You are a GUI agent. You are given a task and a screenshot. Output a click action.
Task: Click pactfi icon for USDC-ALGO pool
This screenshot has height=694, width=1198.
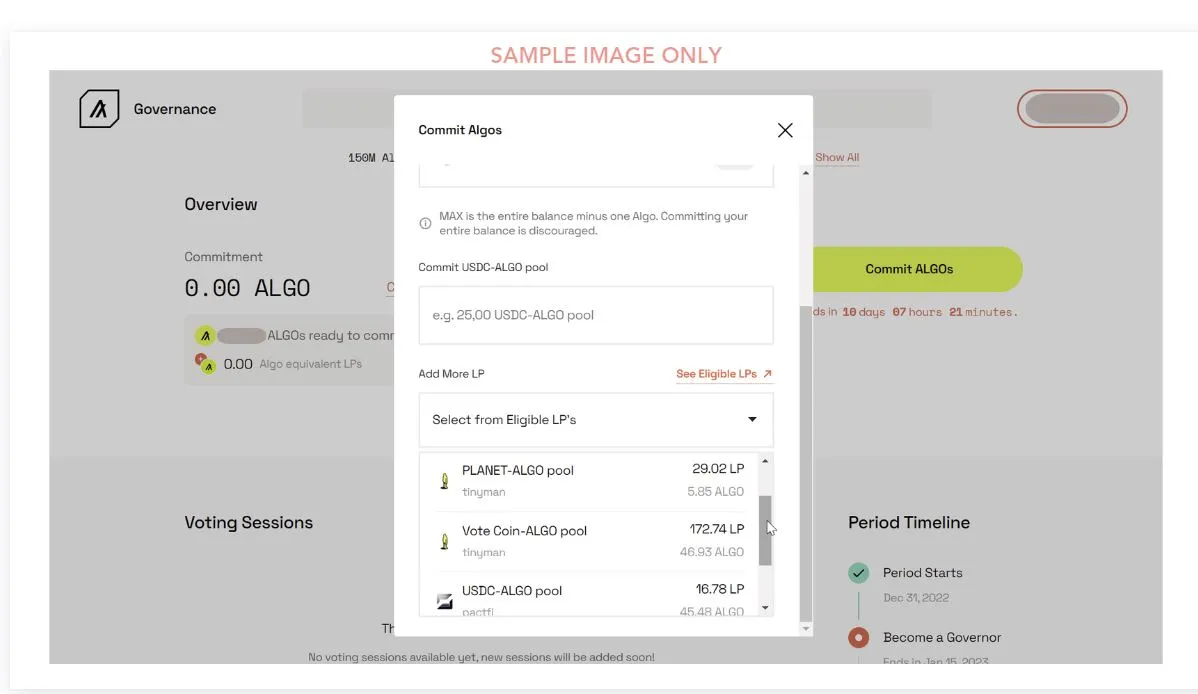pyautogui.click(x=444, y=601)
